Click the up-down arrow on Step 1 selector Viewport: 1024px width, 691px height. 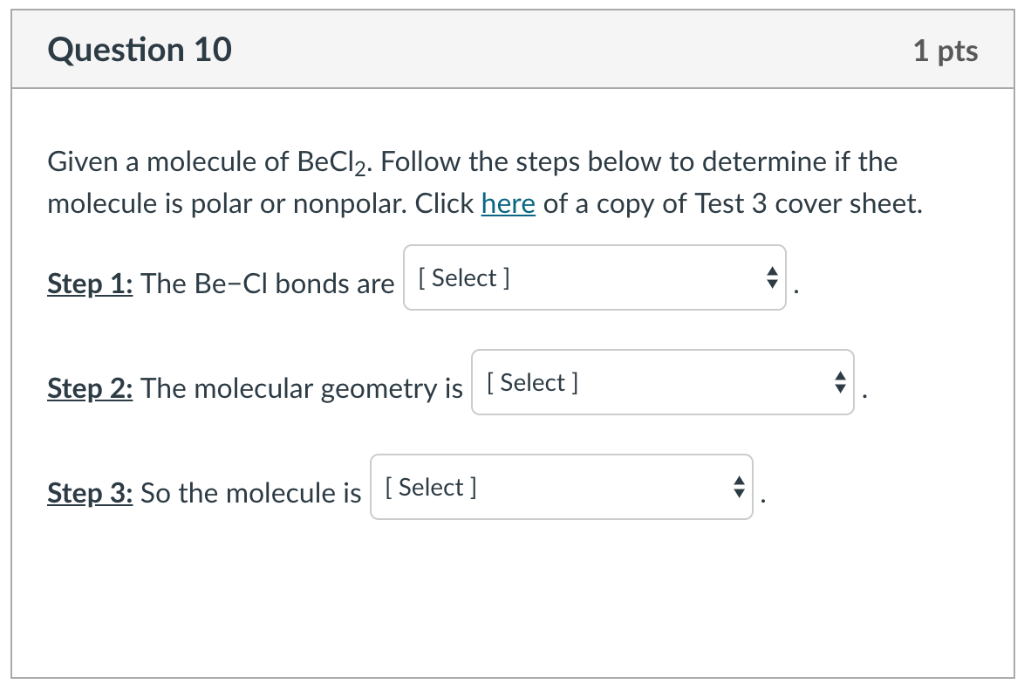coord(772,278)
